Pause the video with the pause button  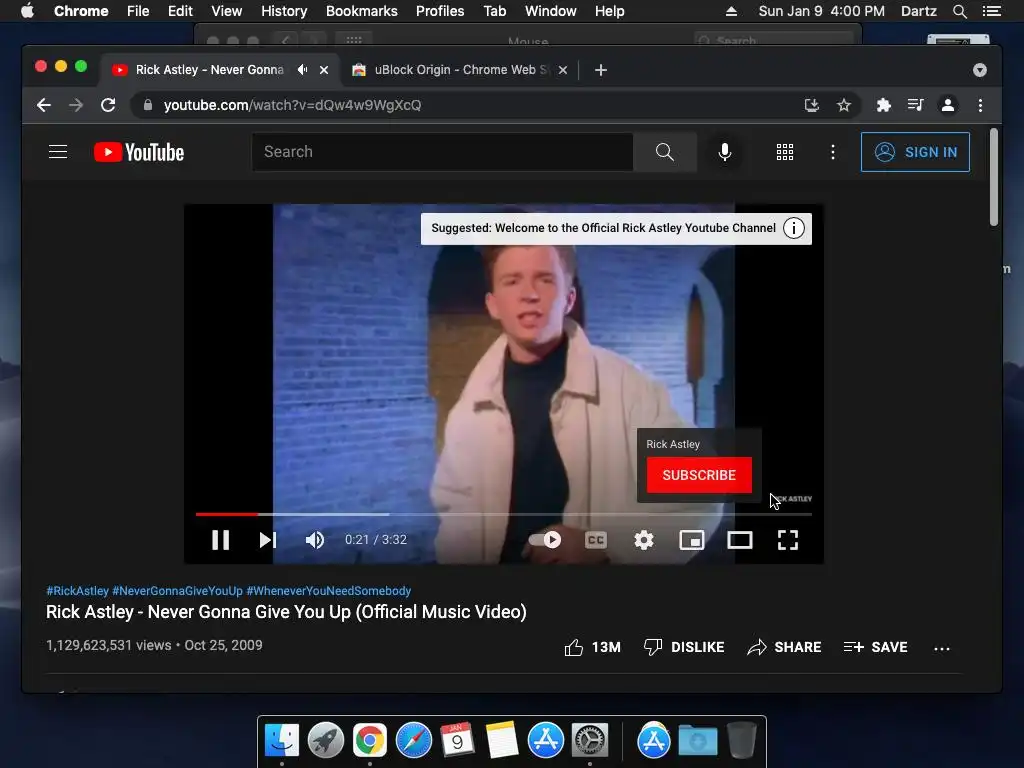[x=221, y=540]
